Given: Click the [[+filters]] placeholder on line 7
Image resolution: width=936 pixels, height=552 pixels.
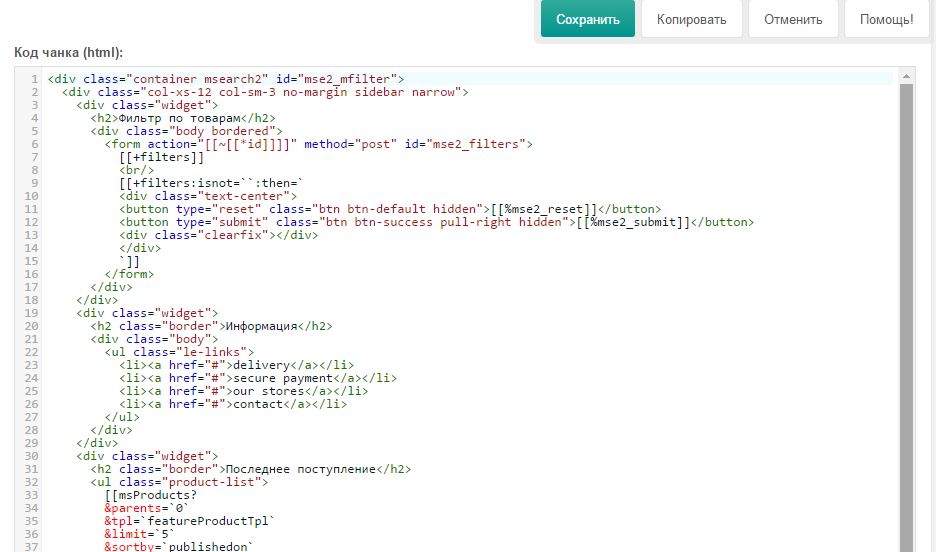Looking at the screenshot, I should (x=162, y=157).
